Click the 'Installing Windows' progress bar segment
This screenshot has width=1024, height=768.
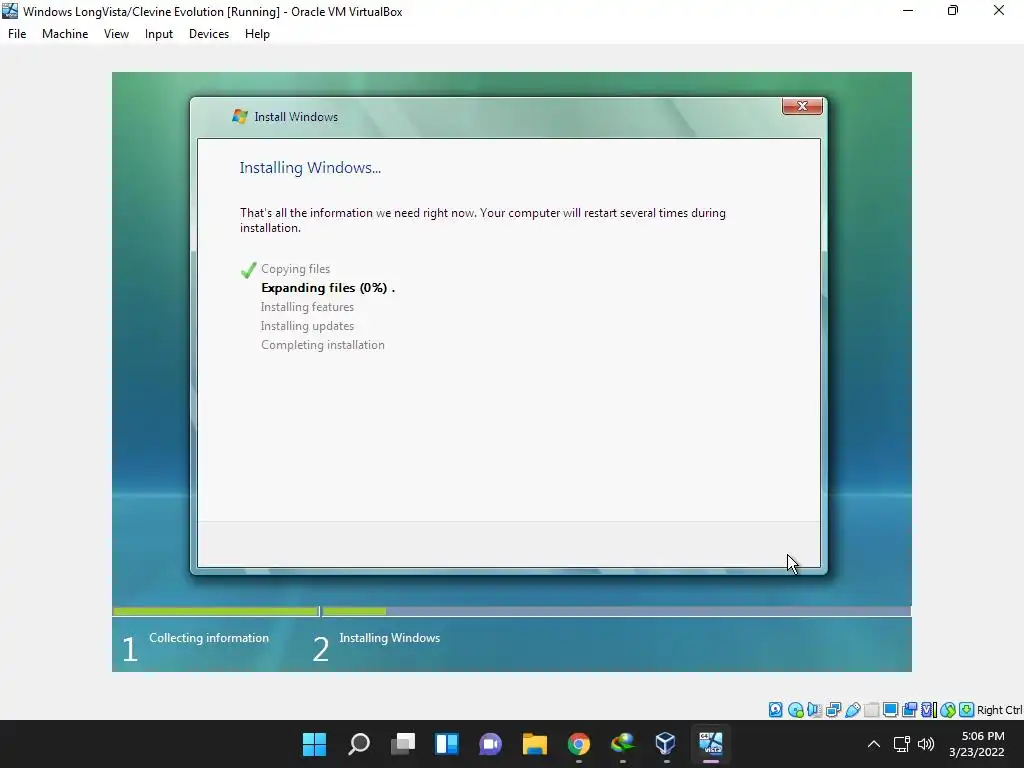(616, 612)
